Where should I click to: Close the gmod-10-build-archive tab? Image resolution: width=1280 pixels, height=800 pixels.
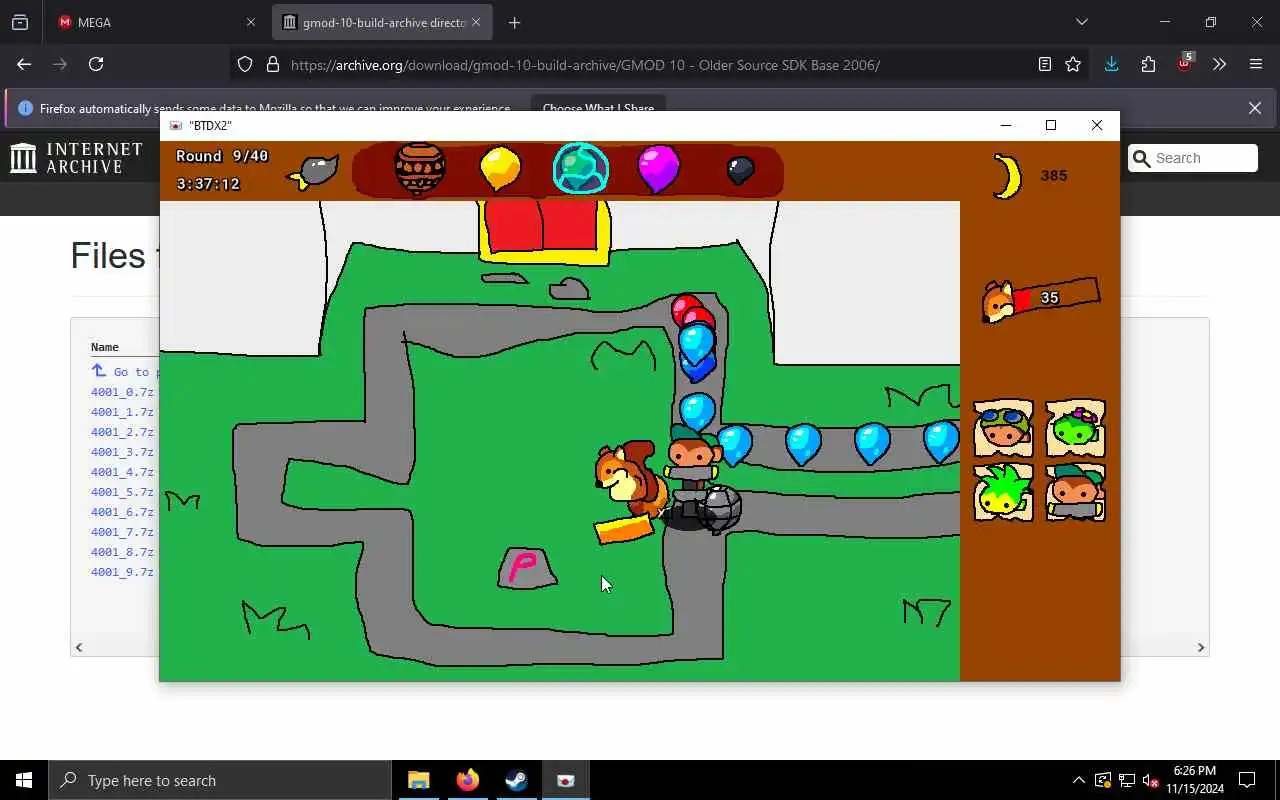(476, 22)
